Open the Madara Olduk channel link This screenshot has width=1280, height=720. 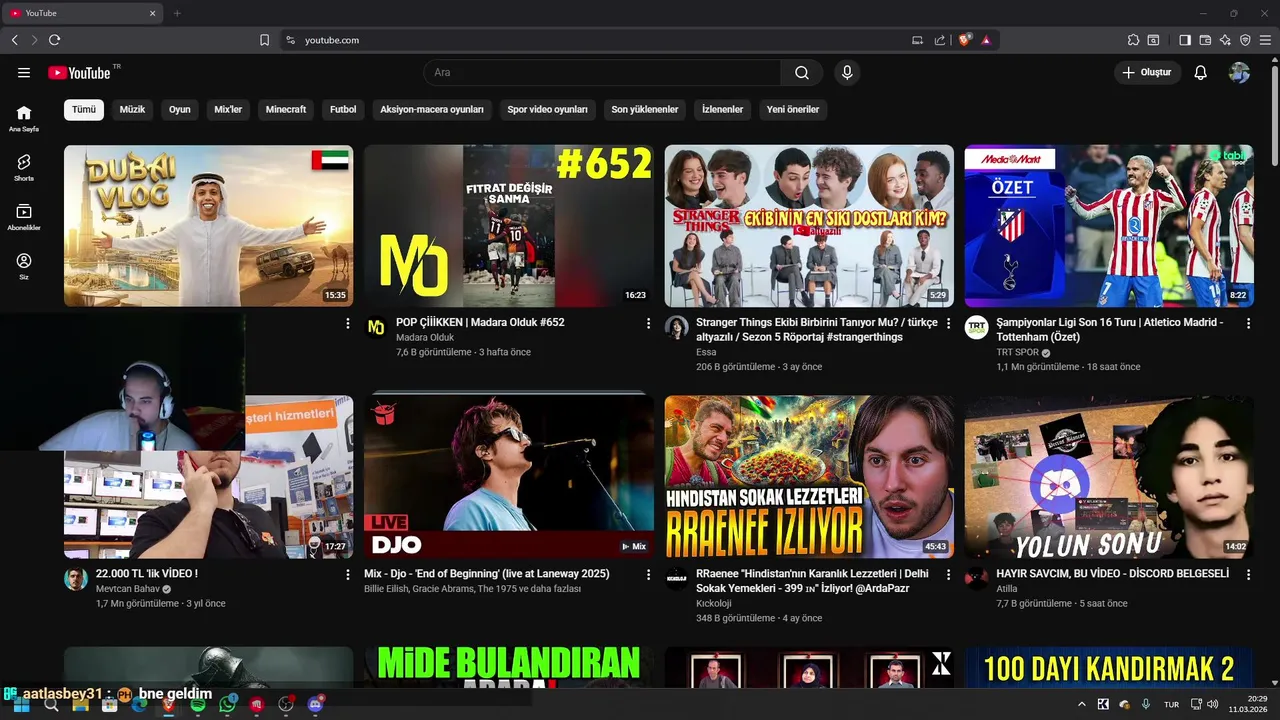[x=425, y=338]
